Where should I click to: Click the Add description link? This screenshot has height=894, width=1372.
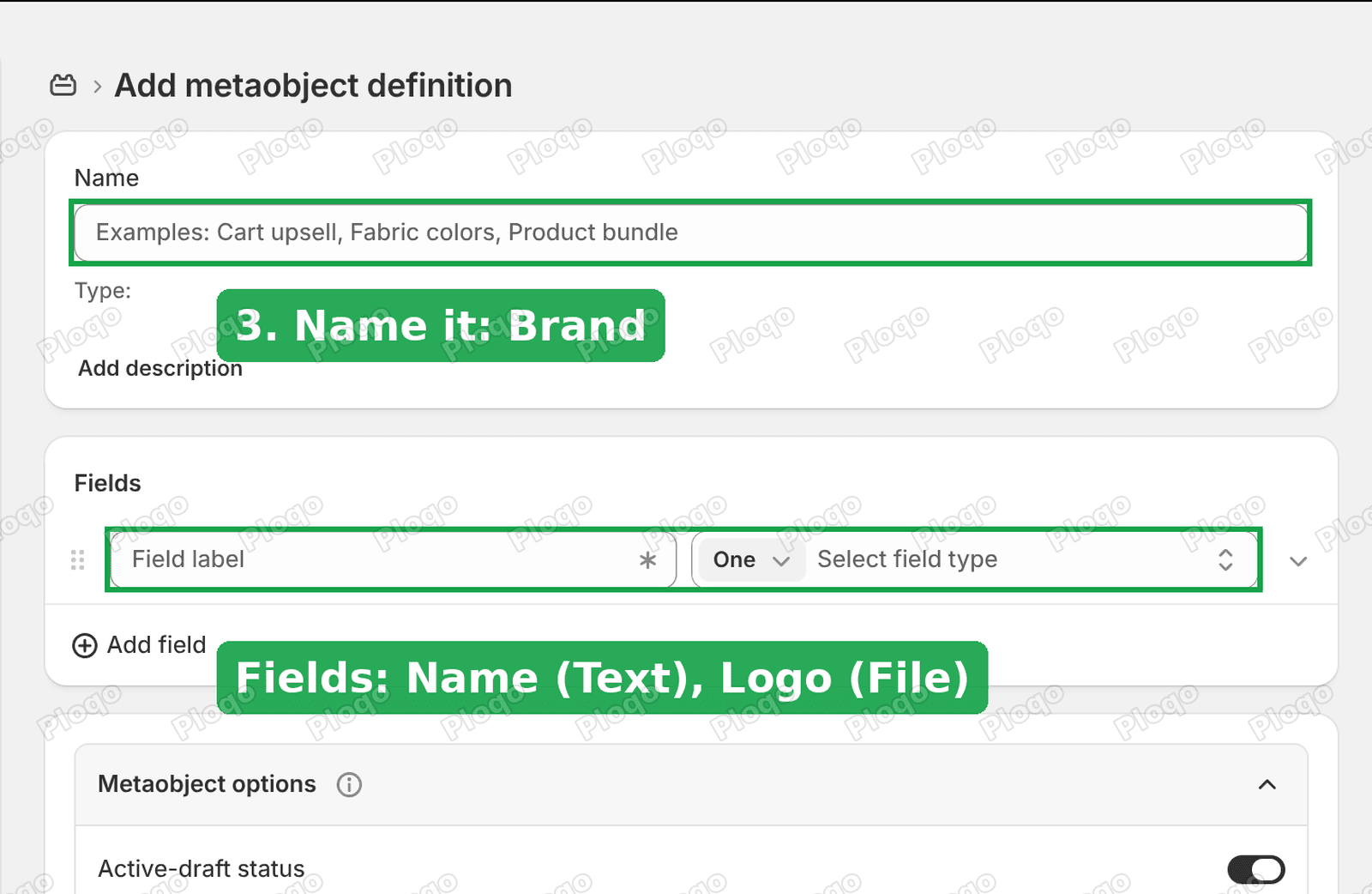160,368
